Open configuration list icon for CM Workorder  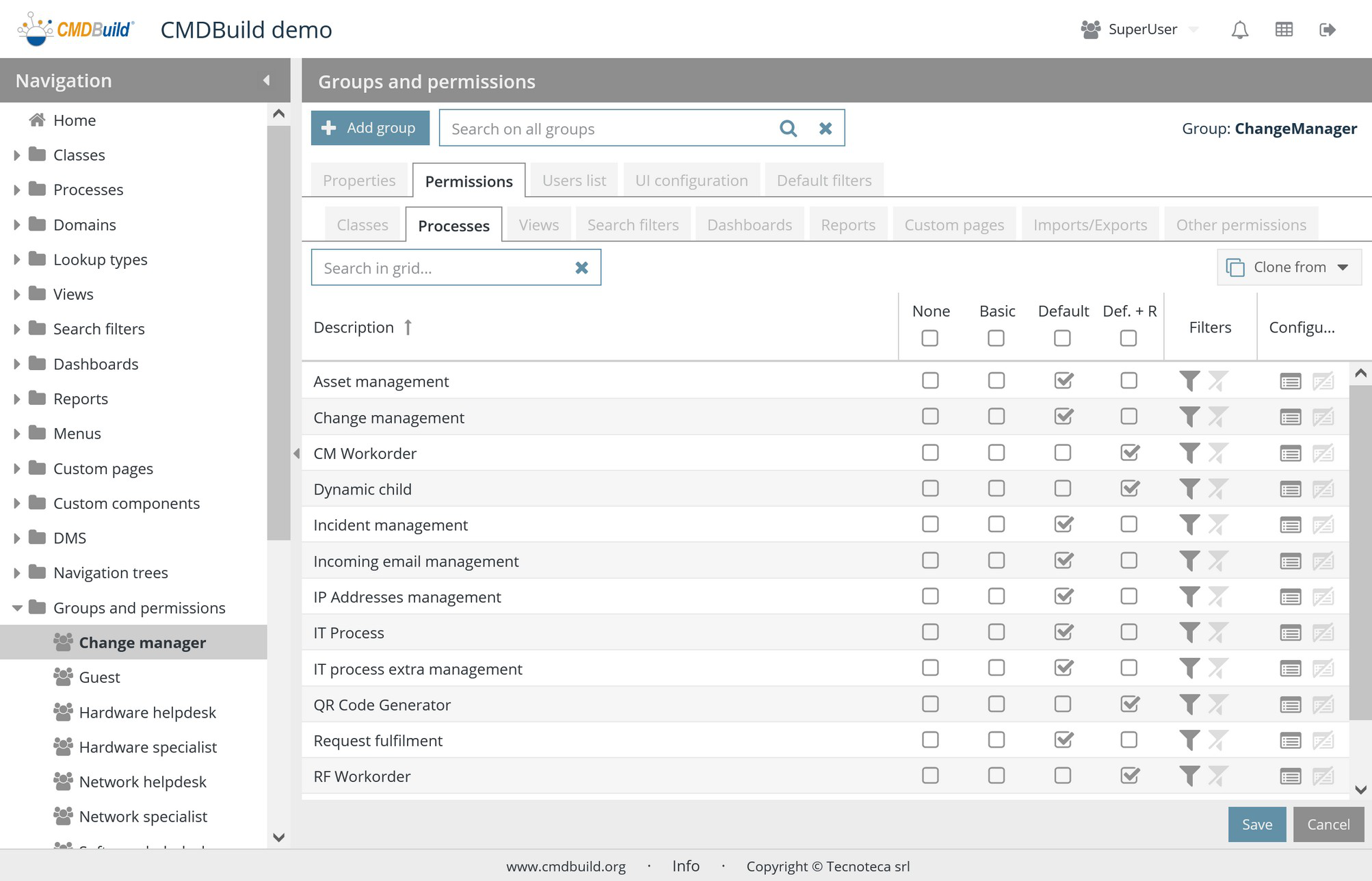point(1290,453)
